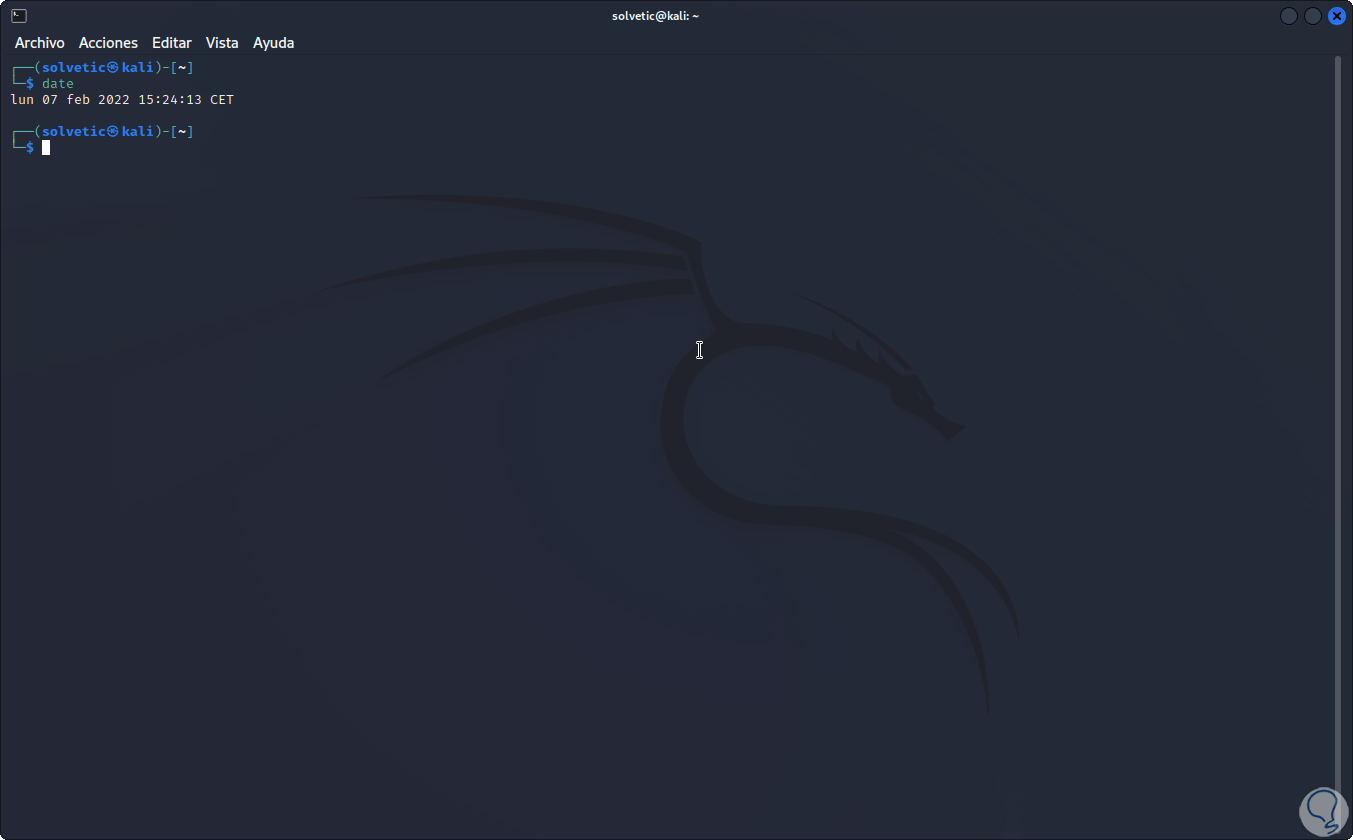Open the Vista menu
The width and height of the screenshot is (1353, 840).
coord(222,43)
